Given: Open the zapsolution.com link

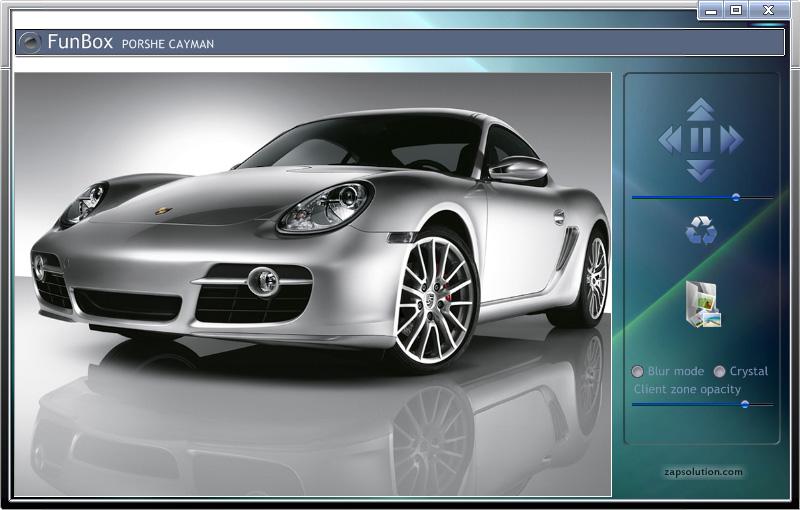Looking at the screenshot, I should (703, 472).
